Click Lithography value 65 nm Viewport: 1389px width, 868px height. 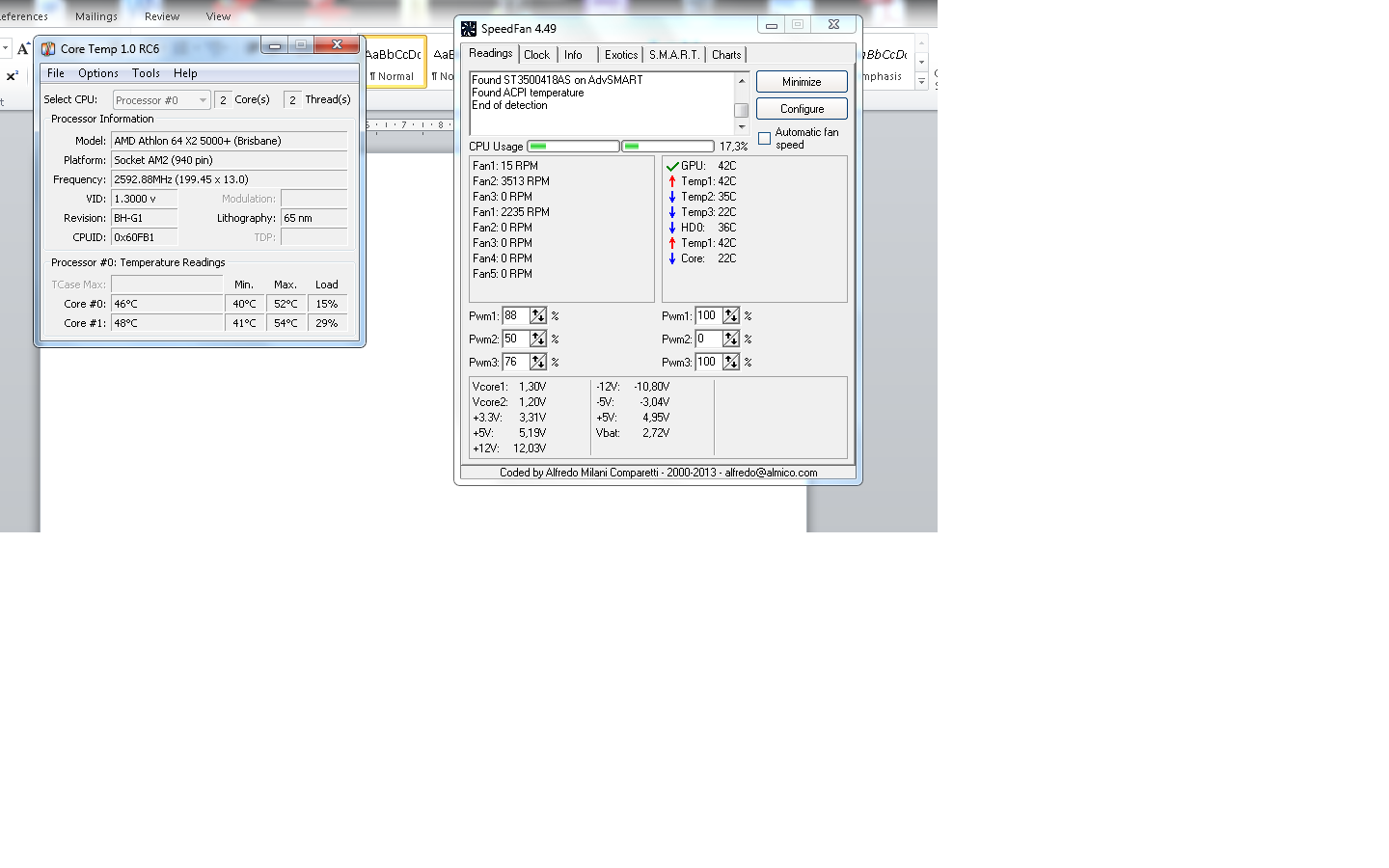(313, 218)
